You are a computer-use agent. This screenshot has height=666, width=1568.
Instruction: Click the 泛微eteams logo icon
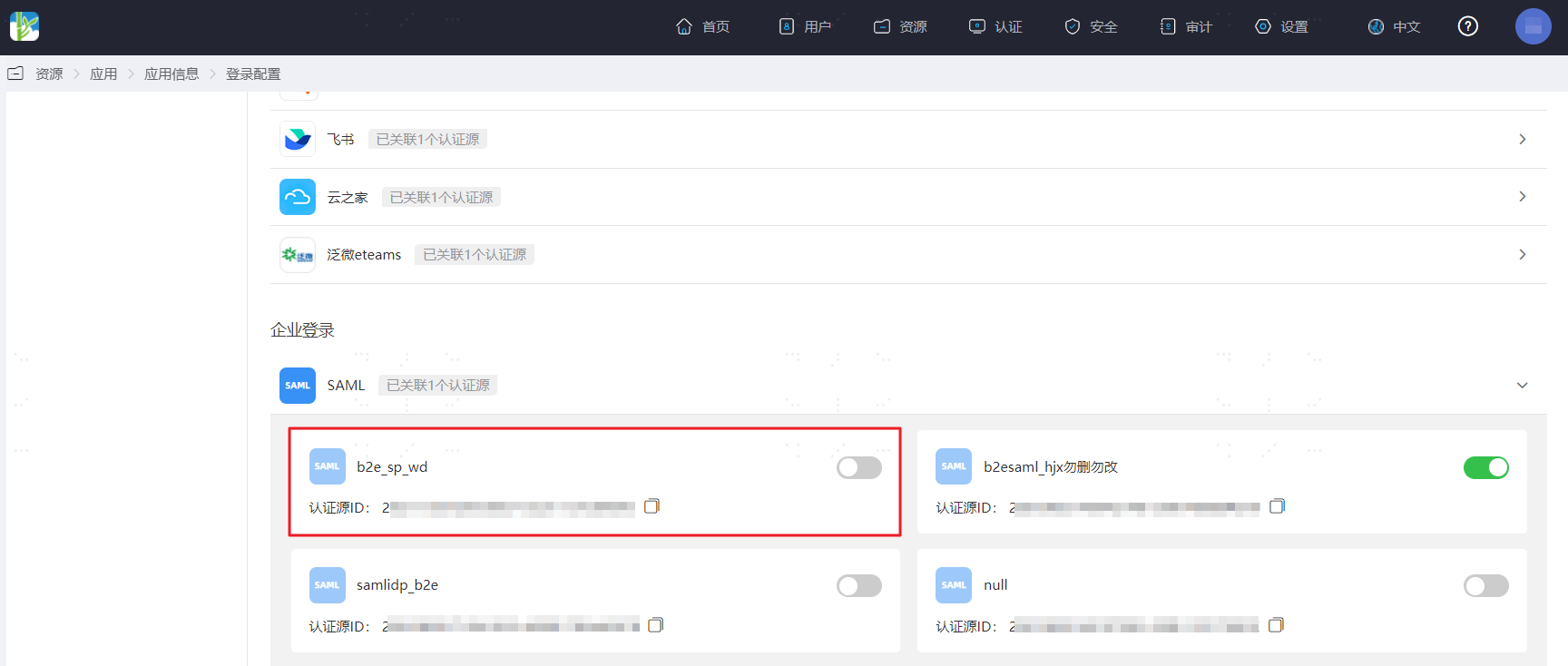tap(298, 255)
